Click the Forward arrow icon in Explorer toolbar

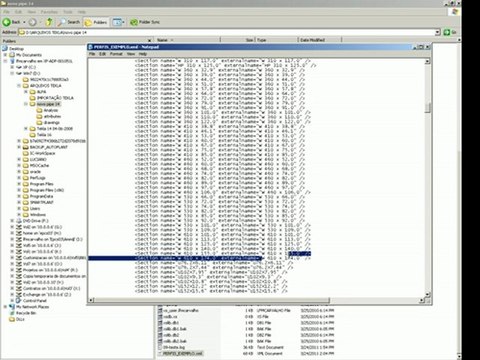point(32,22)
